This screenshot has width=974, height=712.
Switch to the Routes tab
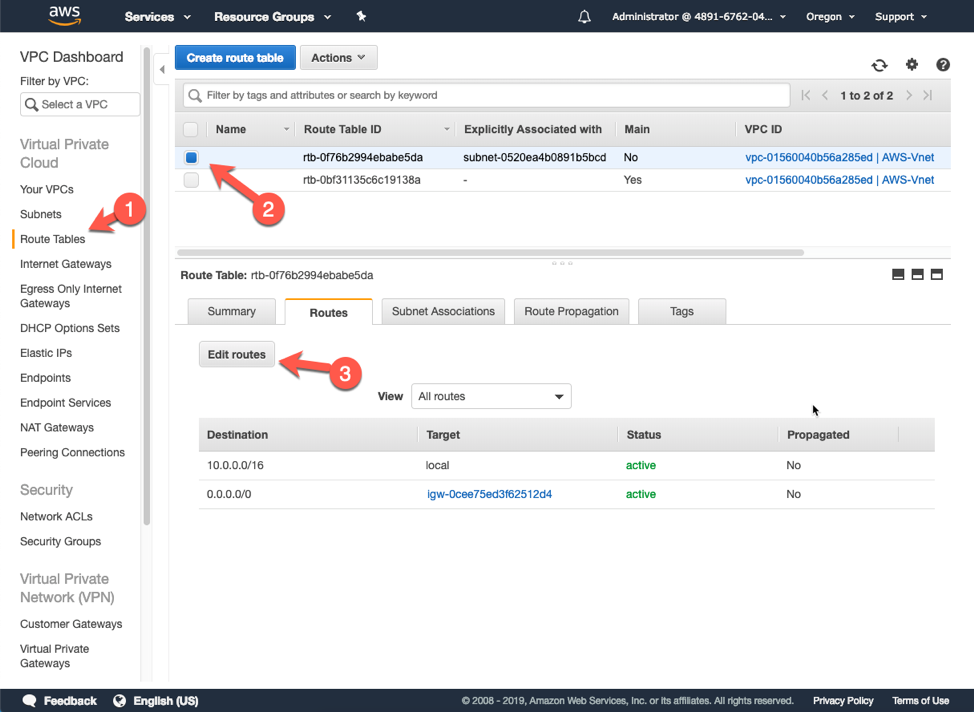329,313
